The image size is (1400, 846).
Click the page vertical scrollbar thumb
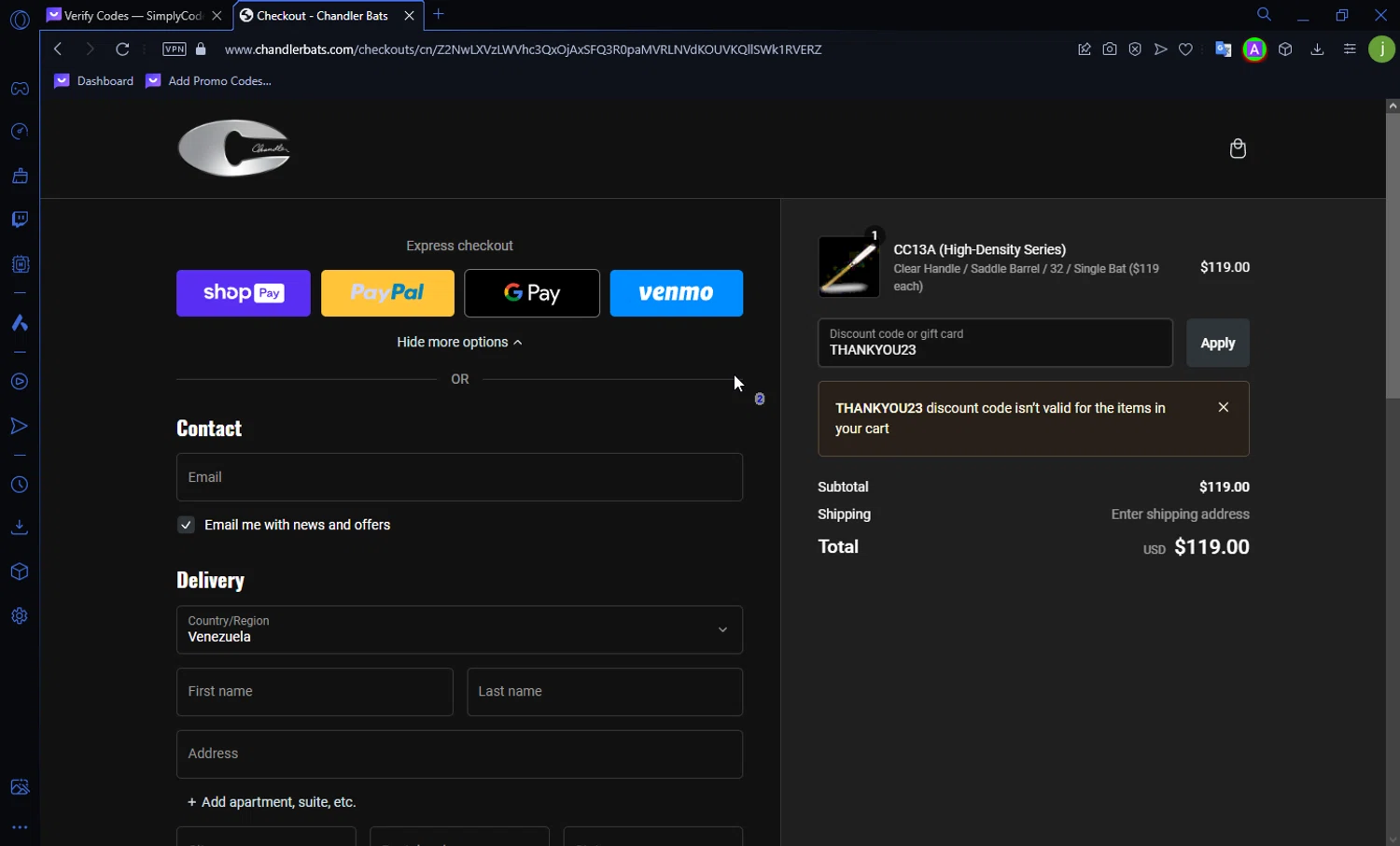click(1393, 257)
